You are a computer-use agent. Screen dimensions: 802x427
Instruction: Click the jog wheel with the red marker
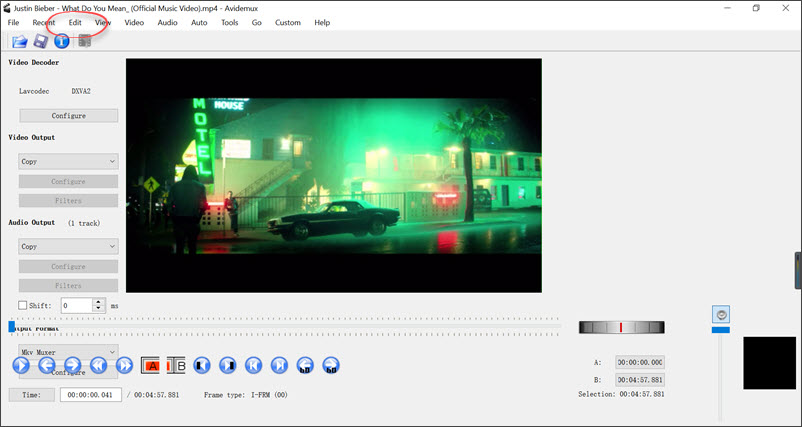point(621,327)
